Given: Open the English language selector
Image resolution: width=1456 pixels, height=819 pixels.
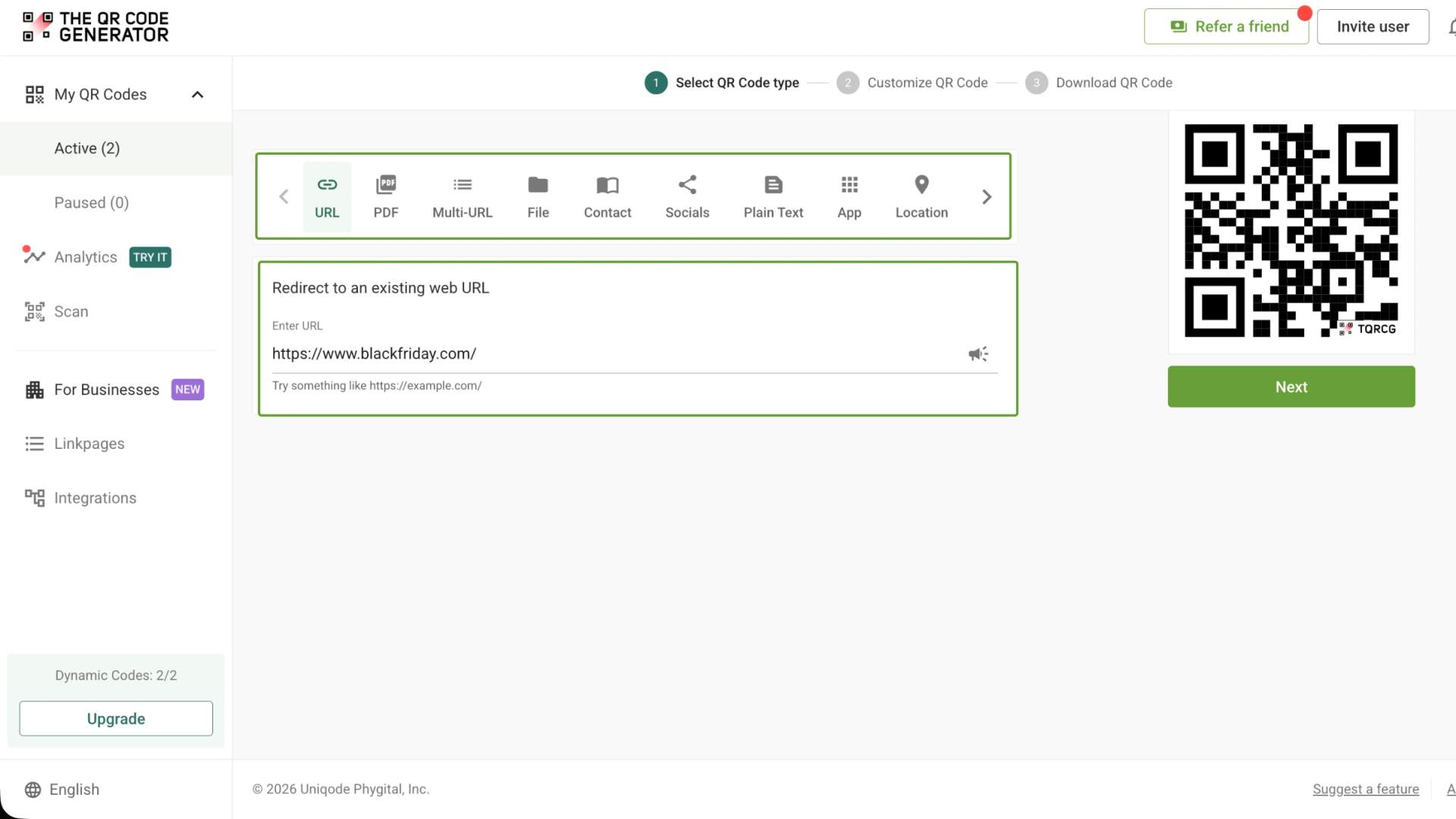Looking at the screenshot, I should [62, 789].
